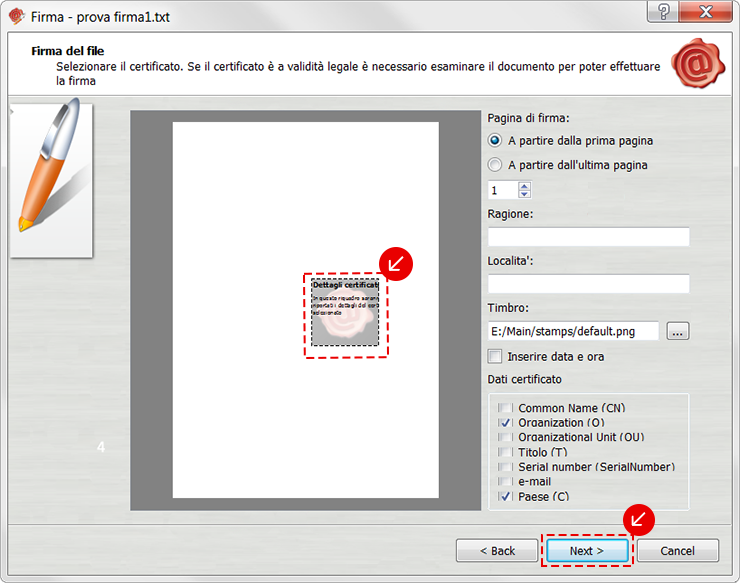Screen dimensions: 740x583
Task: Uncheck the Organization (O) checkbox
Action: click(505, 424)
